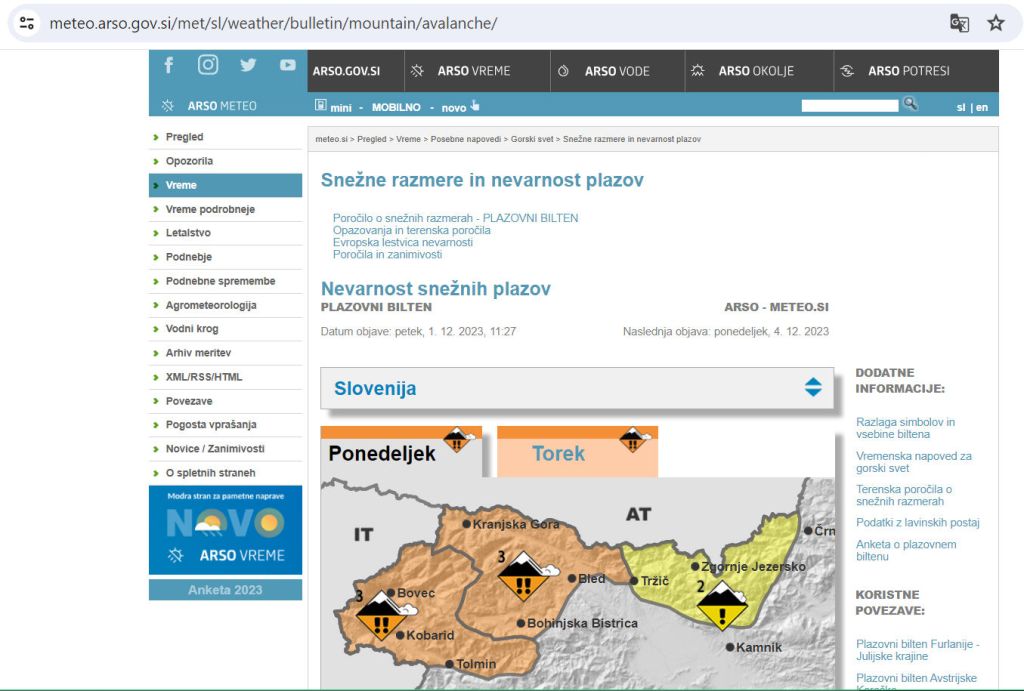1024x691 pixels.
Task: Open ARSO Twitter page icon
Action: (x=248, y=65)
